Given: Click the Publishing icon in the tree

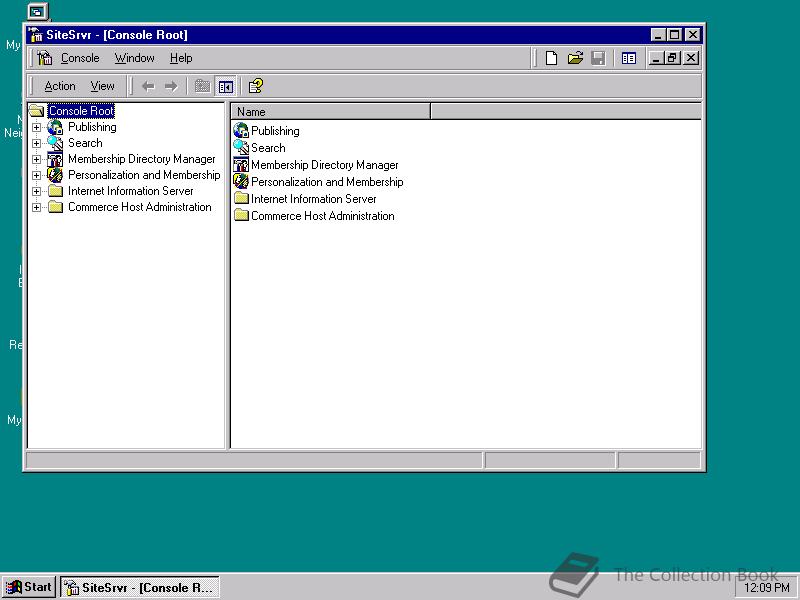Looking at the screenshot, I should 55,127.
